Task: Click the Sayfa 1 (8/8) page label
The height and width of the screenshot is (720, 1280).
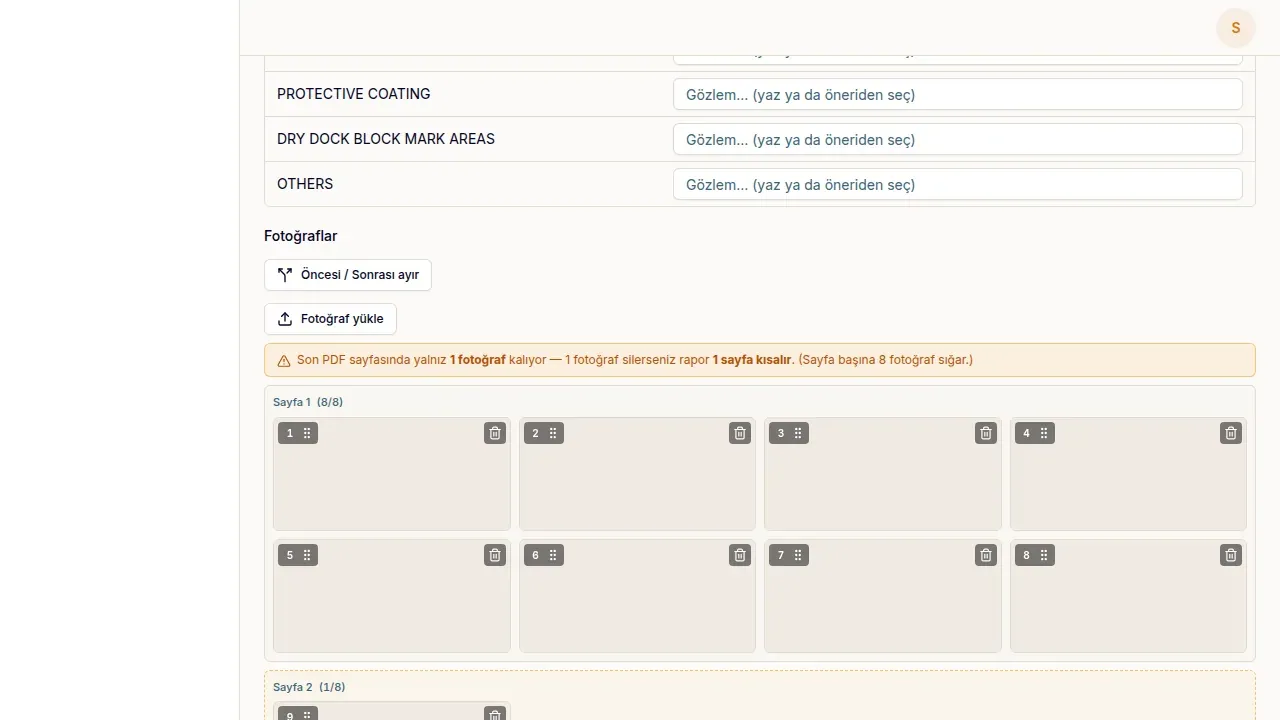Action: point(308,402)
